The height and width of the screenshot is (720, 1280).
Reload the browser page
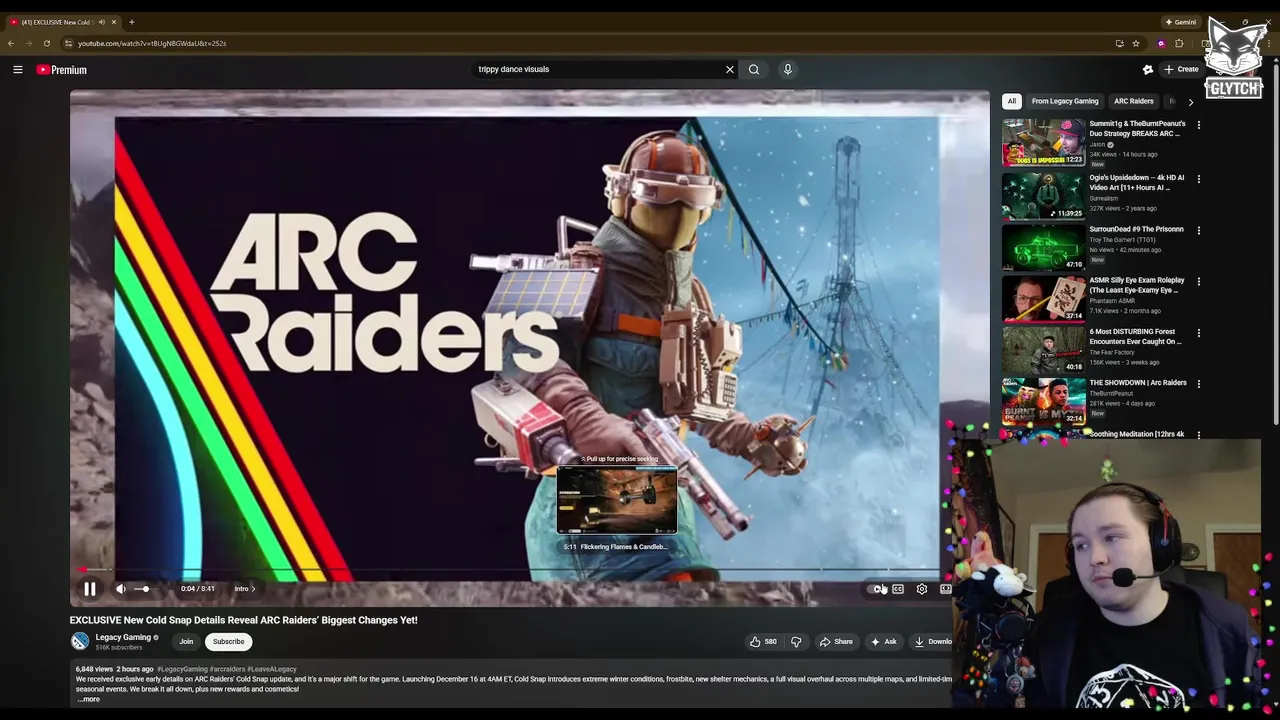(x=46, y=43)
